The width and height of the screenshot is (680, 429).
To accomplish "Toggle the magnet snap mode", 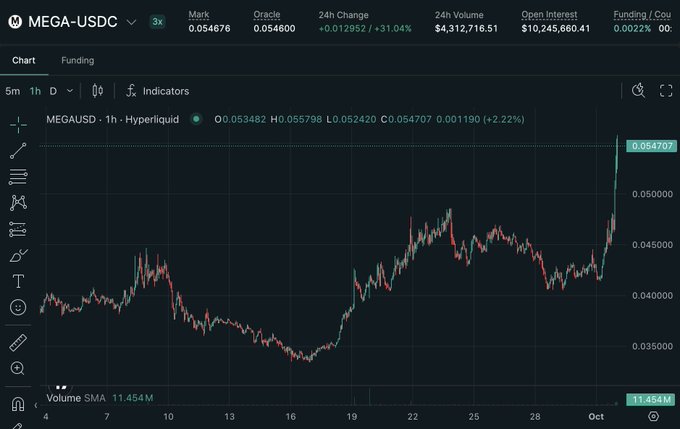I will pos(18,404).
